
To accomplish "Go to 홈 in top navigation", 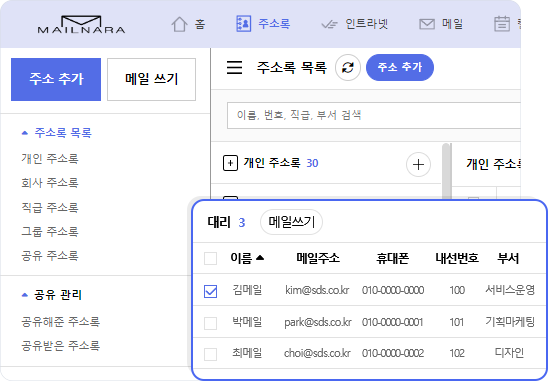I will (x=200, y=24).
